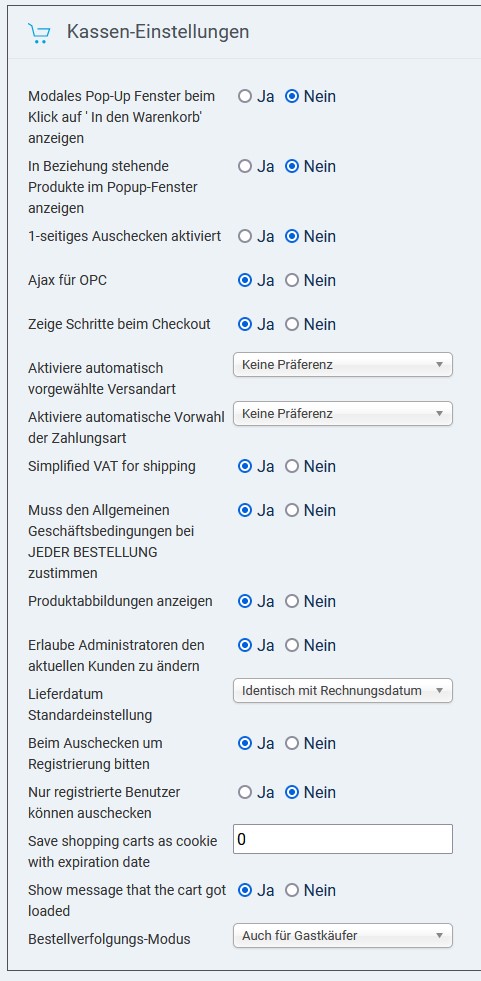Choose Ja for Nur registrierte Benutzer können auschecken
The height and width of the screenshot is (981, 481).
pyautogui.click(x=245, y=792)
